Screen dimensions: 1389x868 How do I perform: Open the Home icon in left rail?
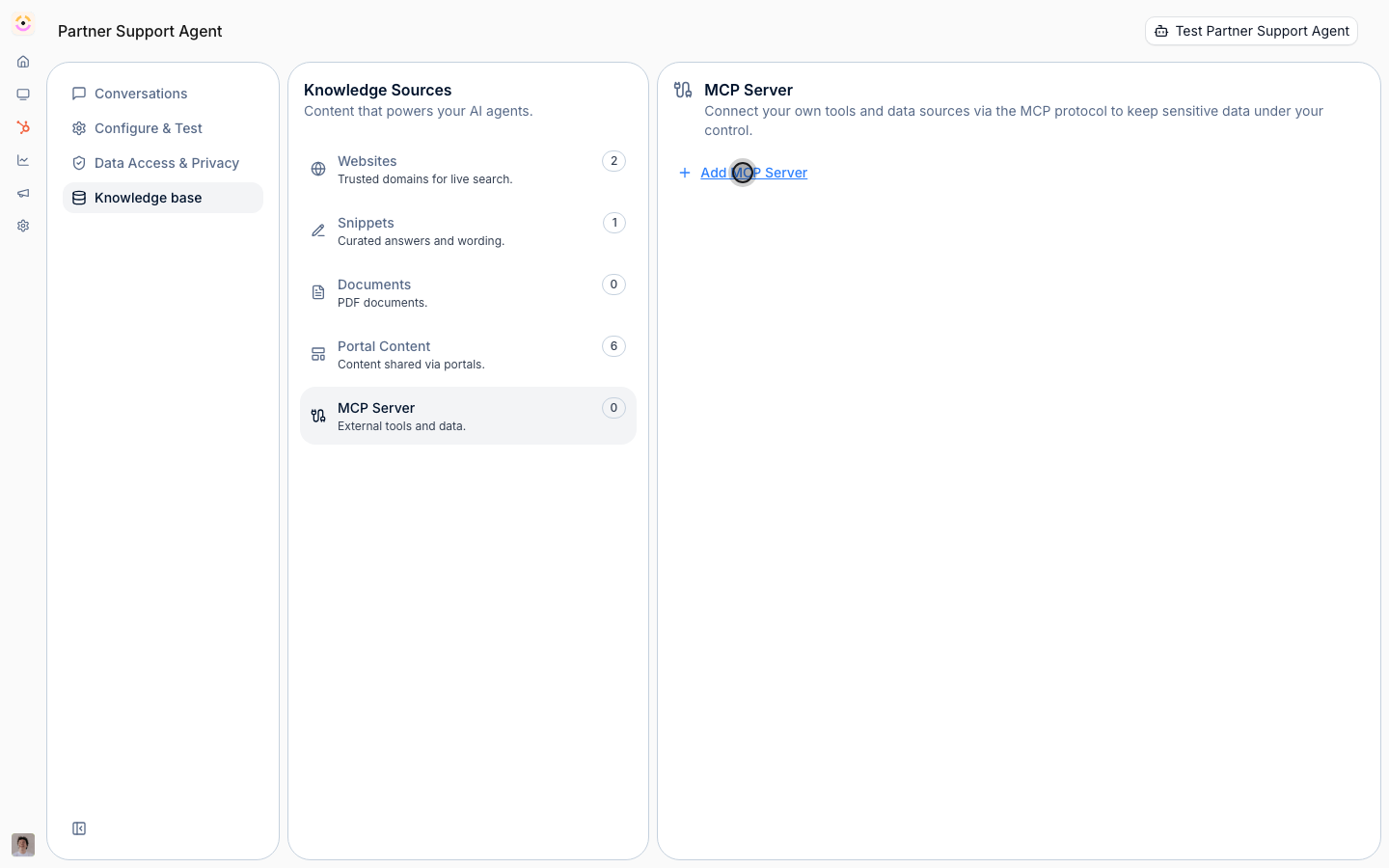tap(23, 62)
